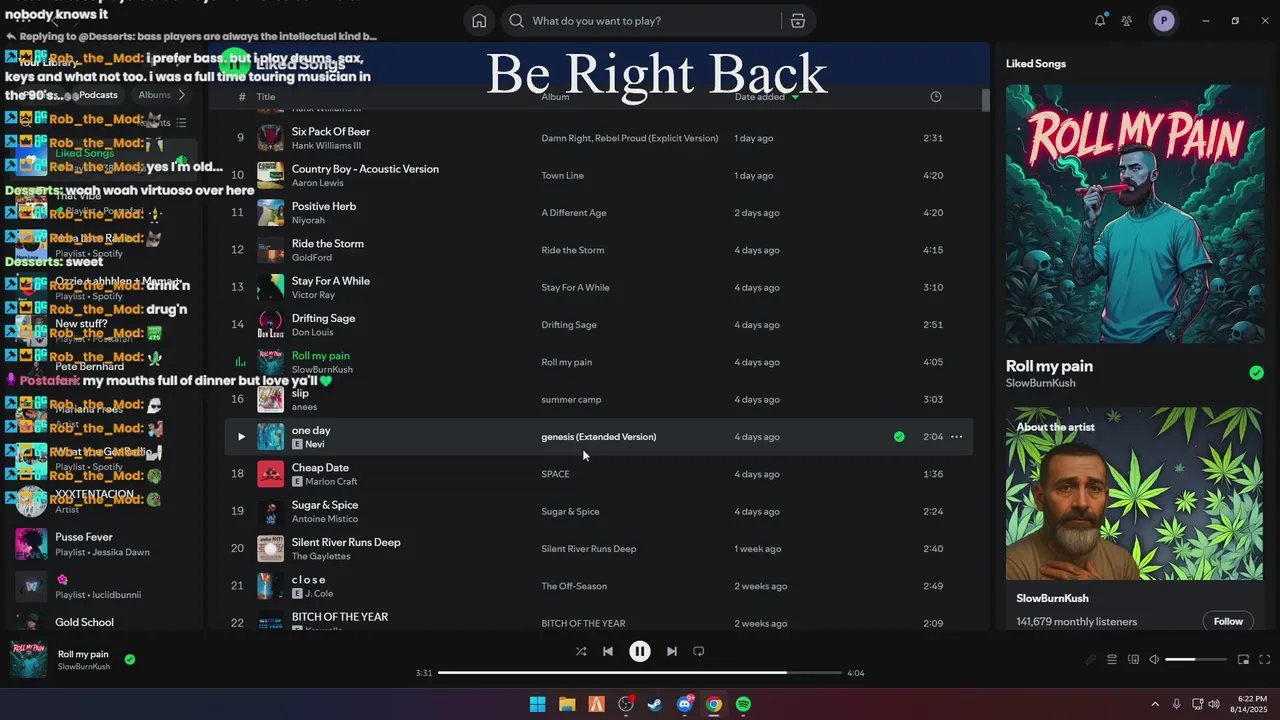The width and height of the screenshot is (1280, 720).
Task: Open the lyrics microphone icon
Action: click(x=1090, y=660)
